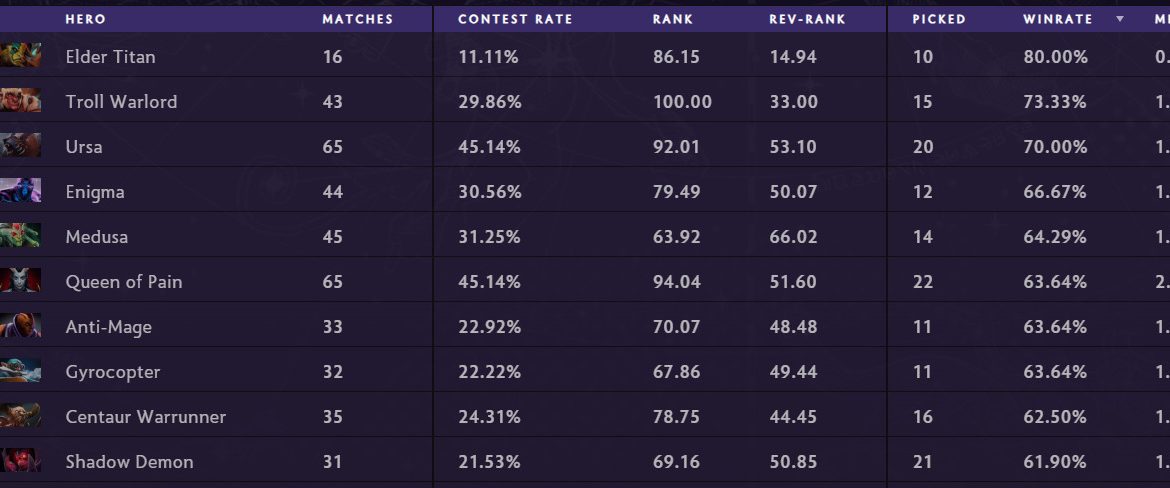Viewport: 1170px width, 488px height.
Task: Open the Centaur Warrunner name link
Action: (145, 417)
